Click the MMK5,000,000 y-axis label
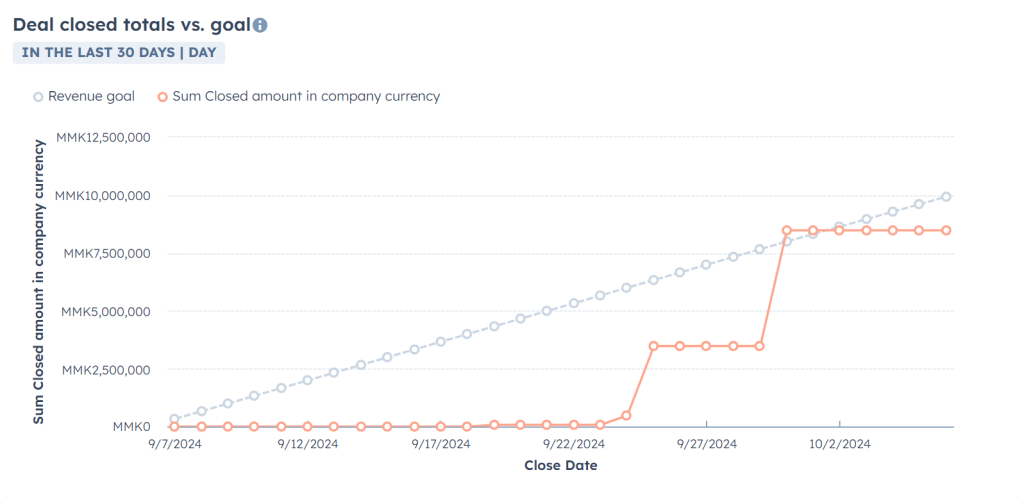Image resolution: width=1024 pixels, height=504 pixels. click(106, 311)
